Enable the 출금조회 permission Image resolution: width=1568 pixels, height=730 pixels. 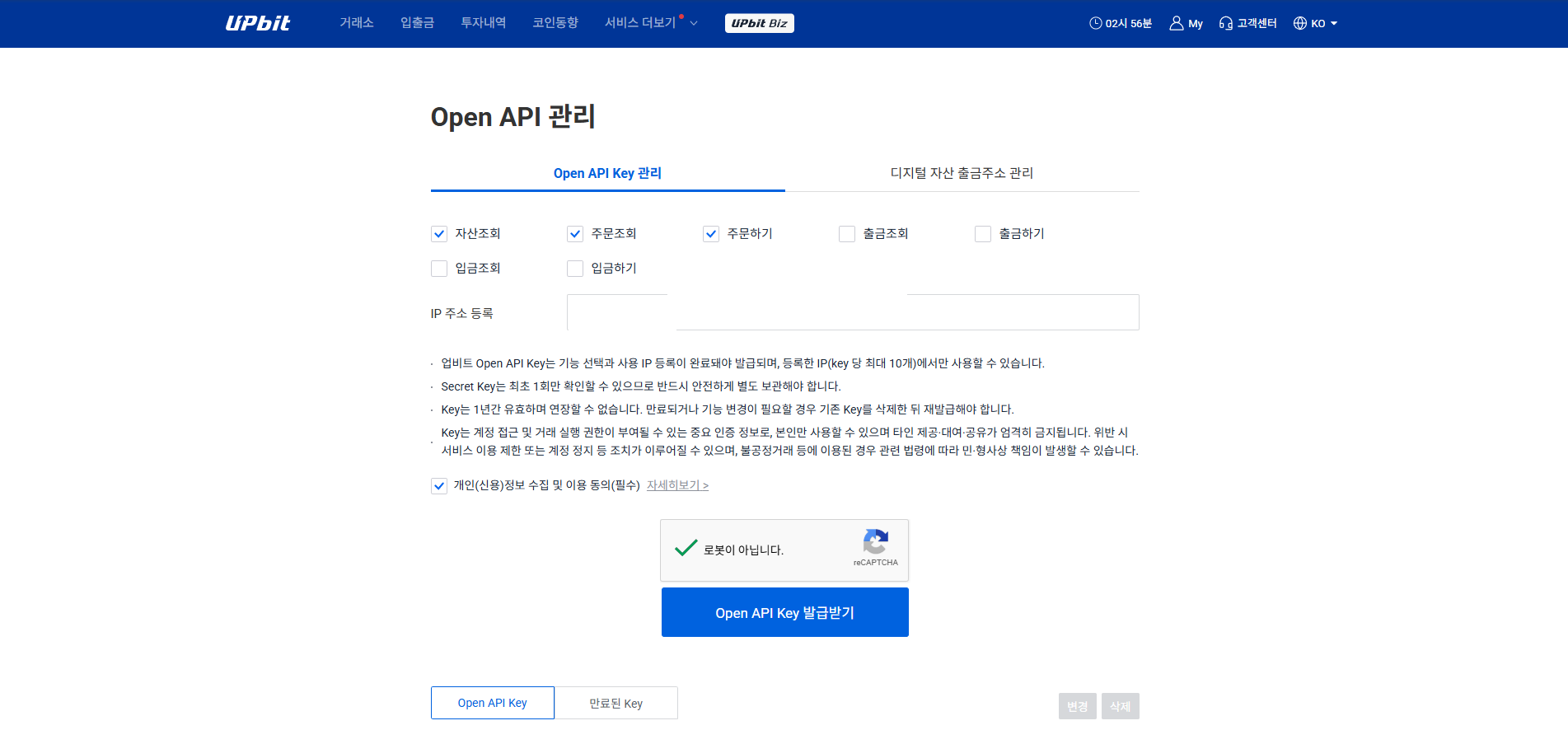tap(847, 234)
